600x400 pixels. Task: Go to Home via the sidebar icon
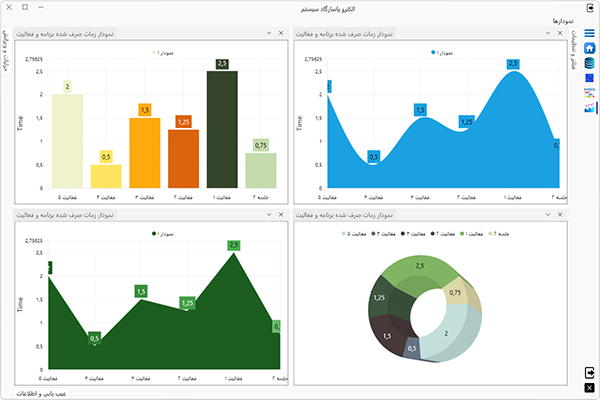tap(590, 48)
